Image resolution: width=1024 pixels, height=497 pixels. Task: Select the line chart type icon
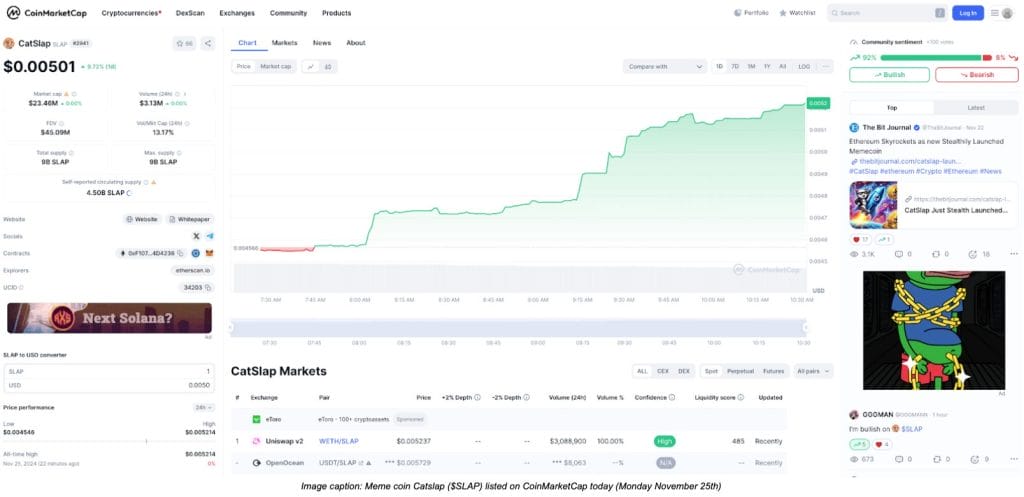click(311, 66)
